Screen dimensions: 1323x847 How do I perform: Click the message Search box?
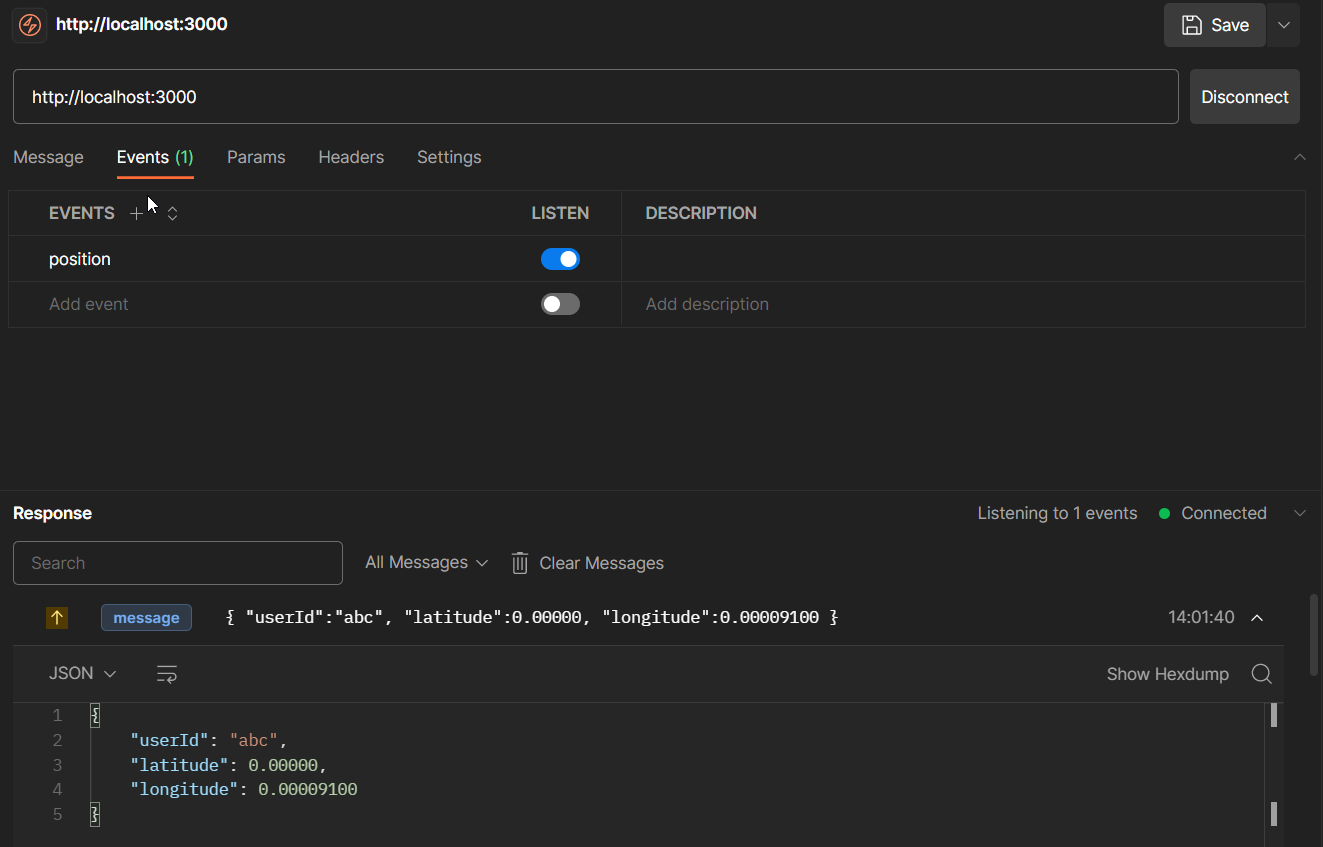click(x=178, y=563)
